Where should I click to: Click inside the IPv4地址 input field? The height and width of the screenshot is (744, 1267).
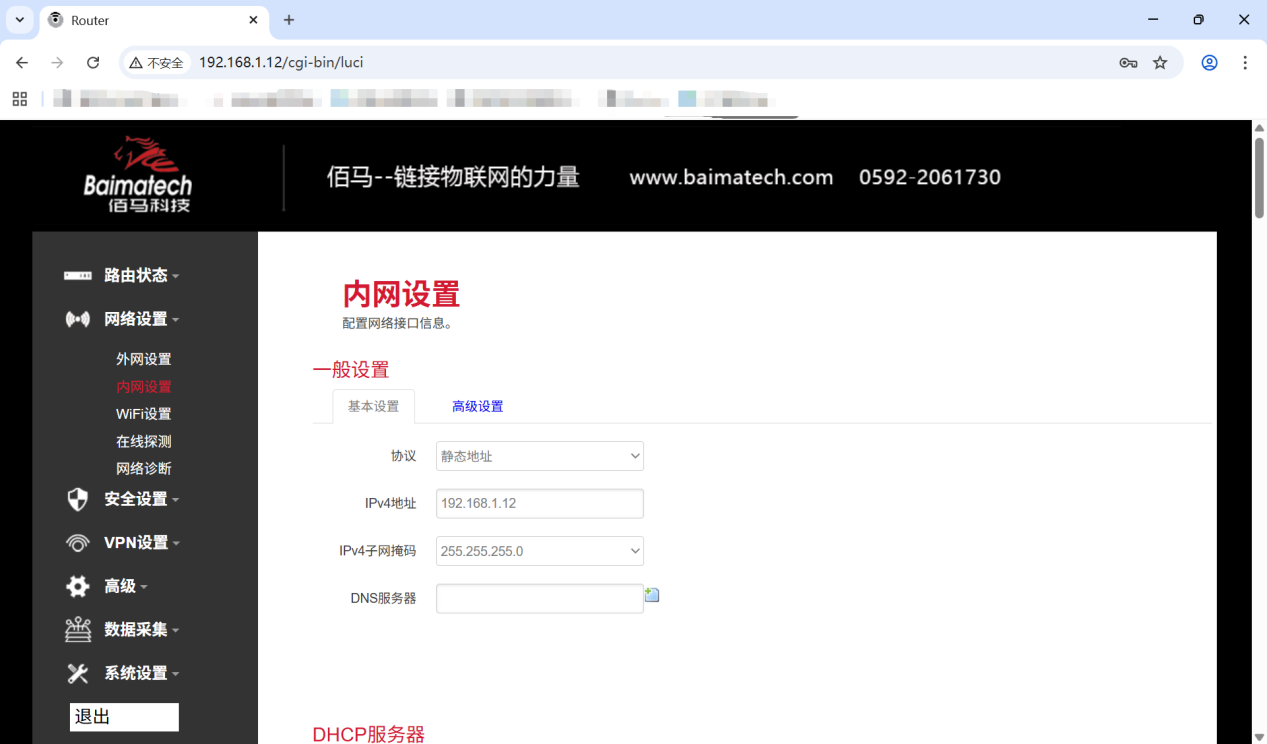point(539,503)
